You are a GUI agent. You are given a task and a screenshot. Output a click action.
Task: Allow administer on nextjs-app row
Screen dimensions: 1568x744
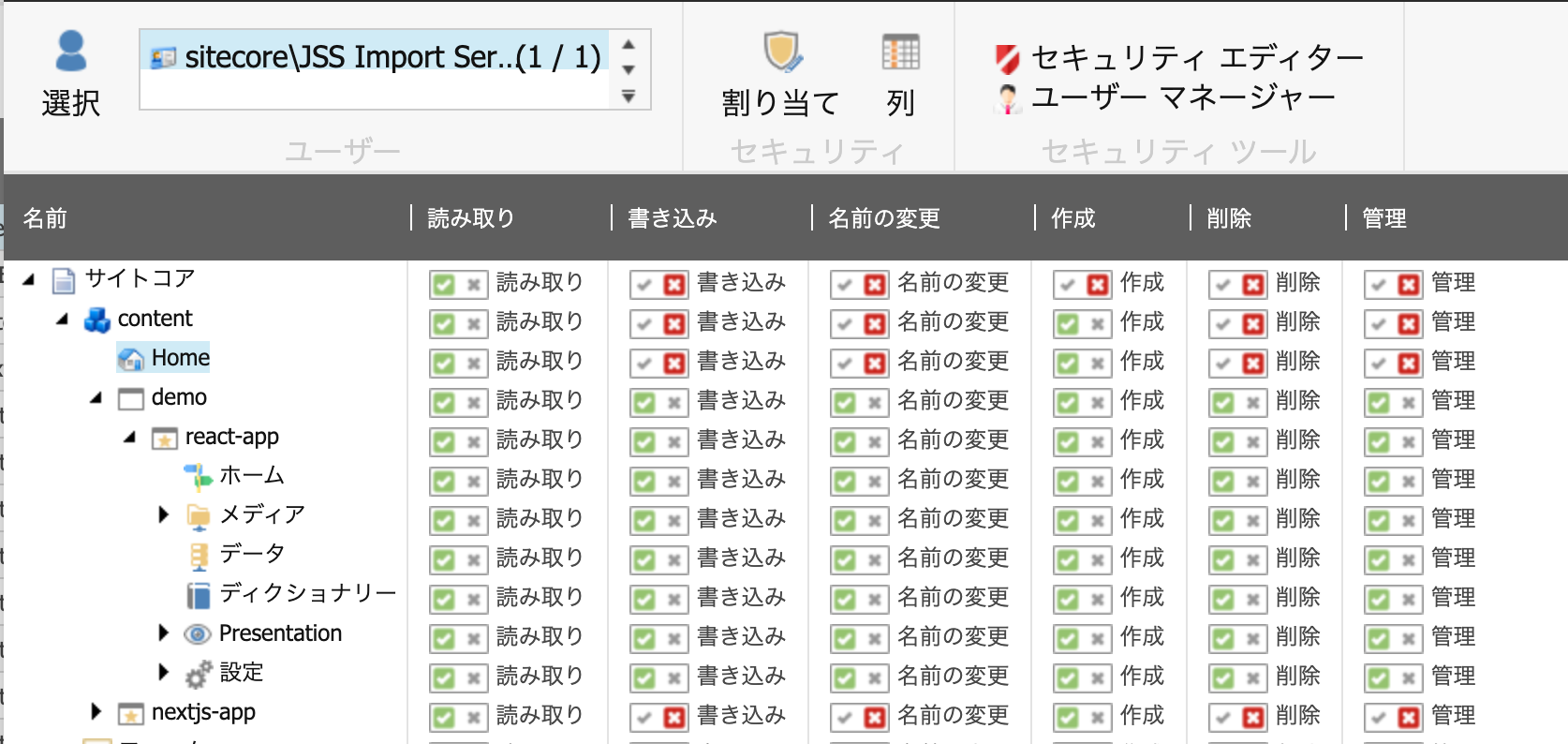[1379, 718]
